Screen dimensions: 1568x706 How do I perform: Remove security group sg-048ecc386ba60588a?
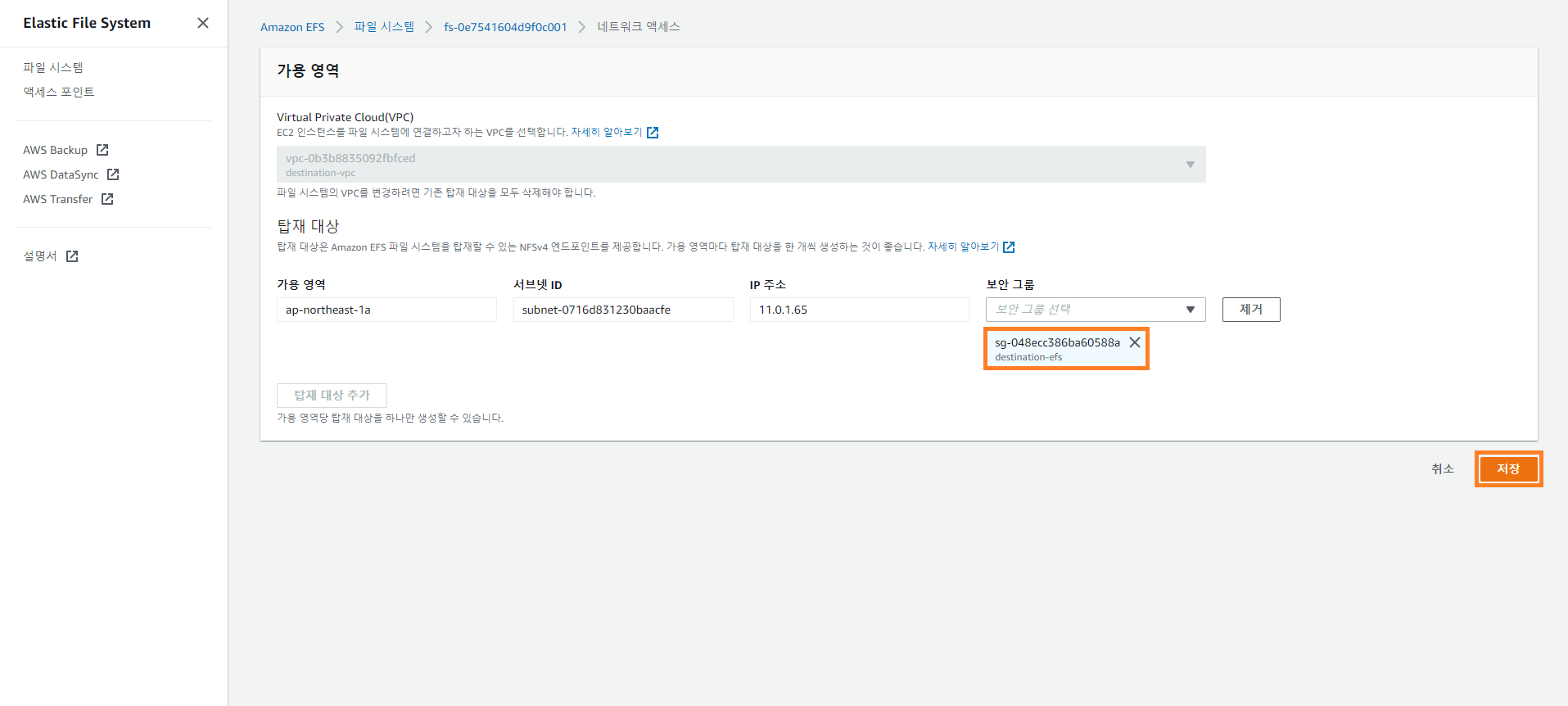(1135, 342)
